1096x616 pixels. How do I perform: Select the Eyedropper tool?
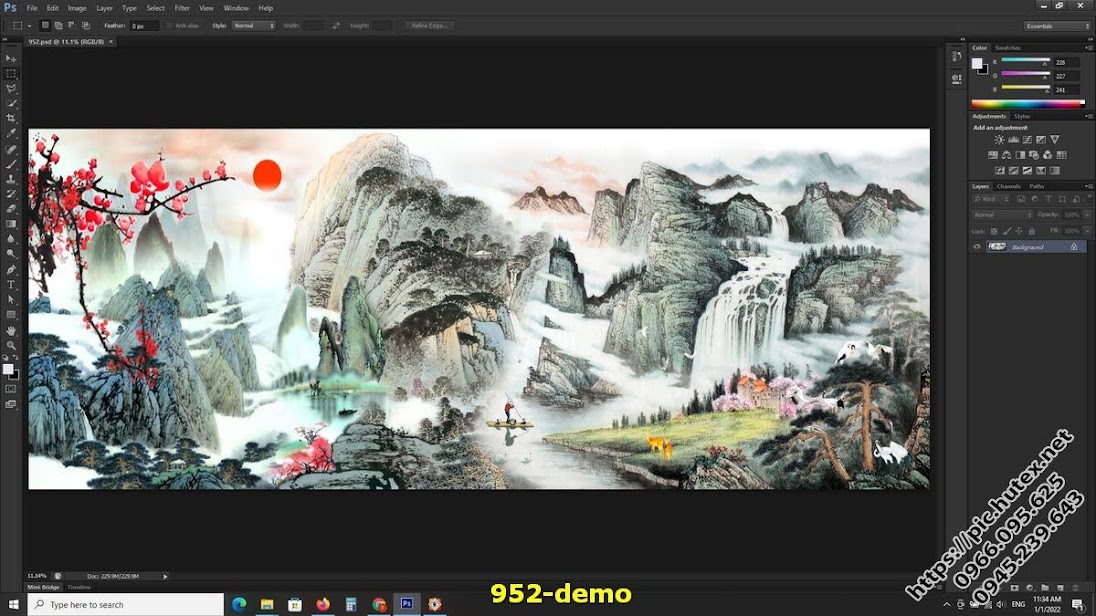(11, 133)
